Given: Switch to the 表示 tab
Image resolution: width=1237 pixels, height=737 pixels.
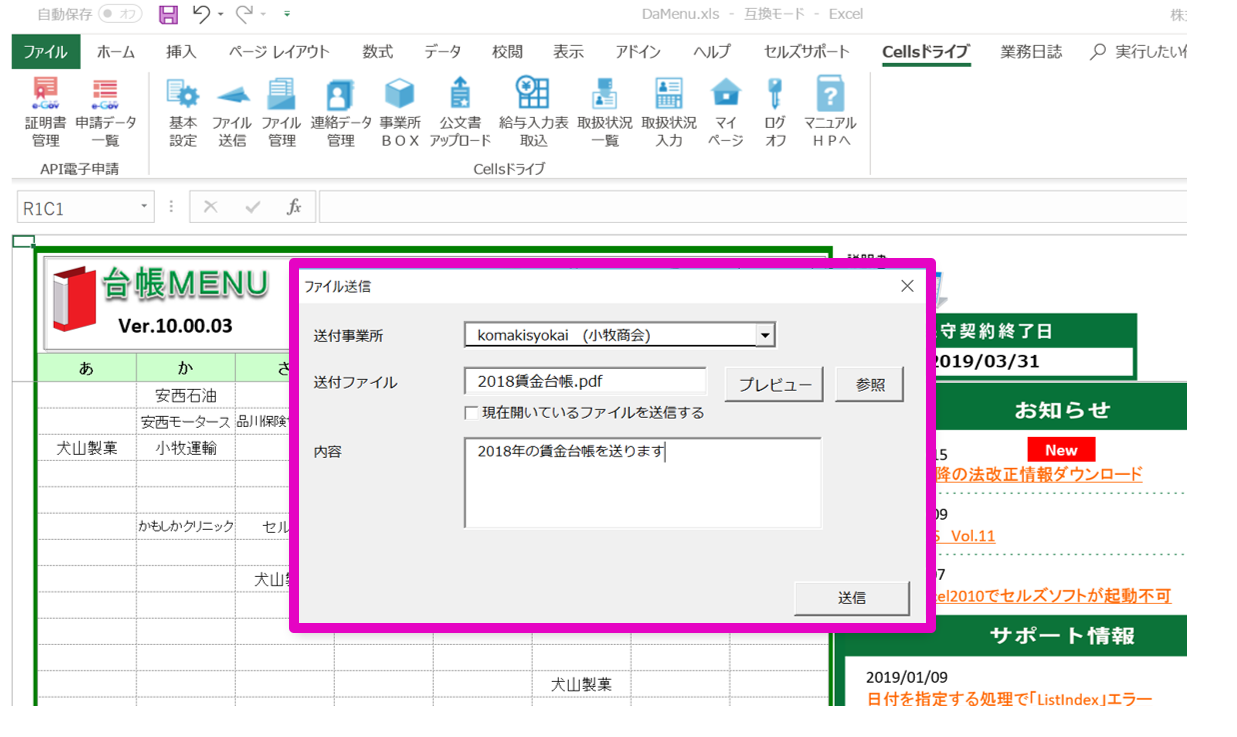Looking at the screenshot, I should coord(568,52).
